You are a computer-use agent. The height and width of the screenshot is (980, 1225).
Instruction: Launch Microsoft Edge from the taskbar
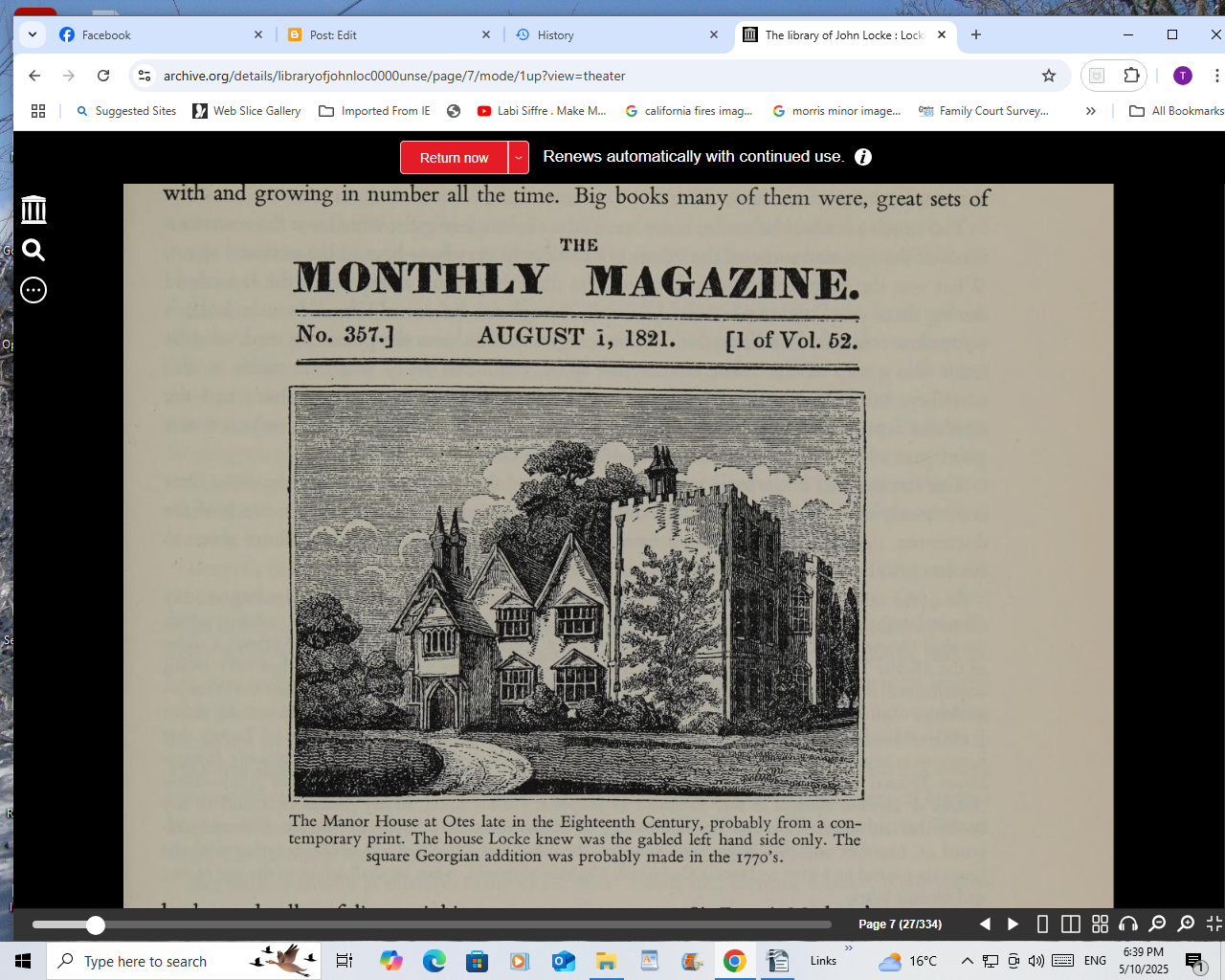click(x=434, y=961)
